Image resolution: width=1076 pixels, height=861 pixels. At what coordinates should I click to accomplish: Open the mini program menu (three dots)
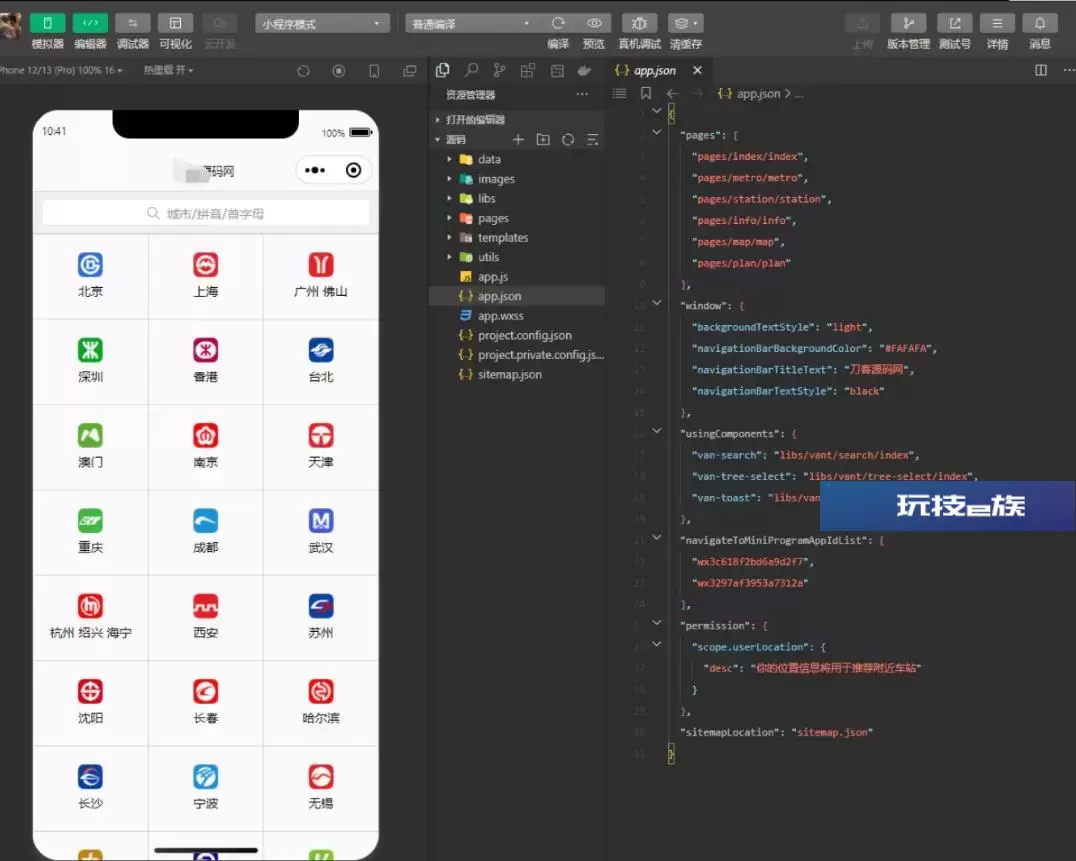pyautogui.click(x=315, y=170)
